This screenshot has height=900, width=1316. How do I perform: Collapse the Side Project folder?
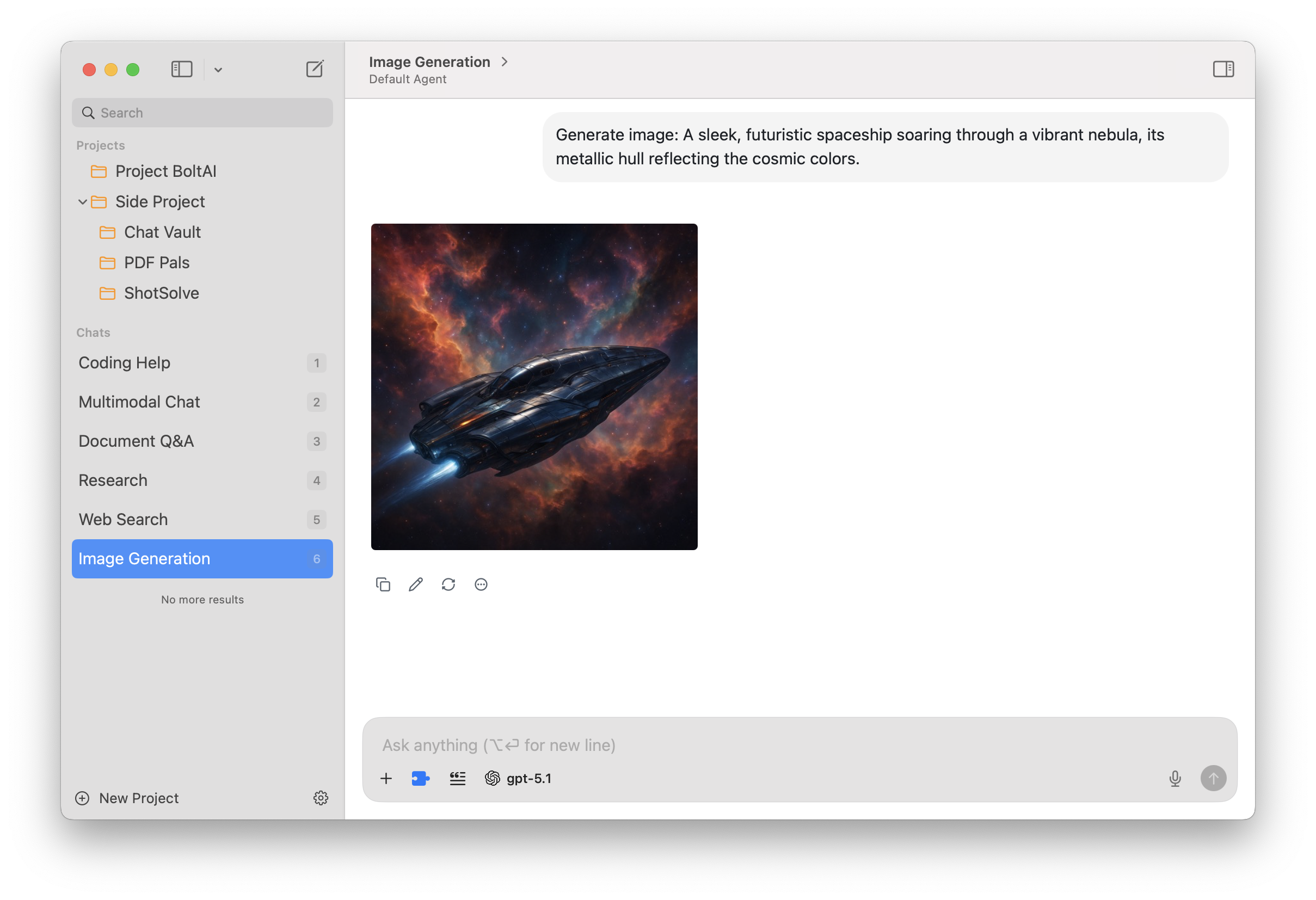[83, 201]
